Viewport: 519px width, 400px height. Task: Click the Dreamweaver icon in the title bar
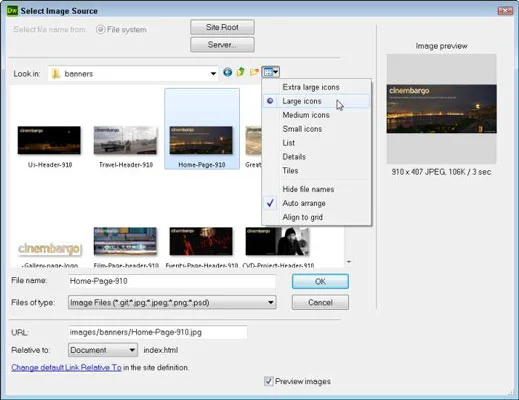click(x=12, y=11)
